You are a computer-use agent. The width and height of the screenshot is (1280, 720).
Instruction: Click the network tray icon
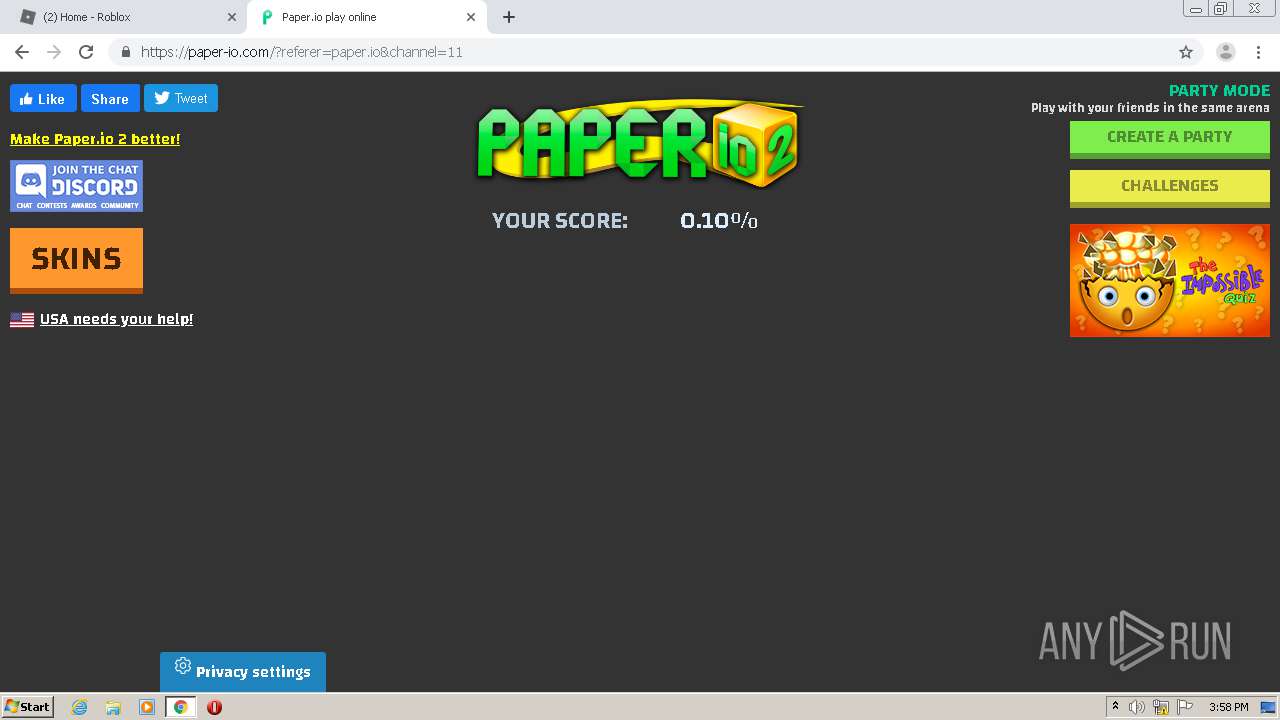(x=1161, y=707)
